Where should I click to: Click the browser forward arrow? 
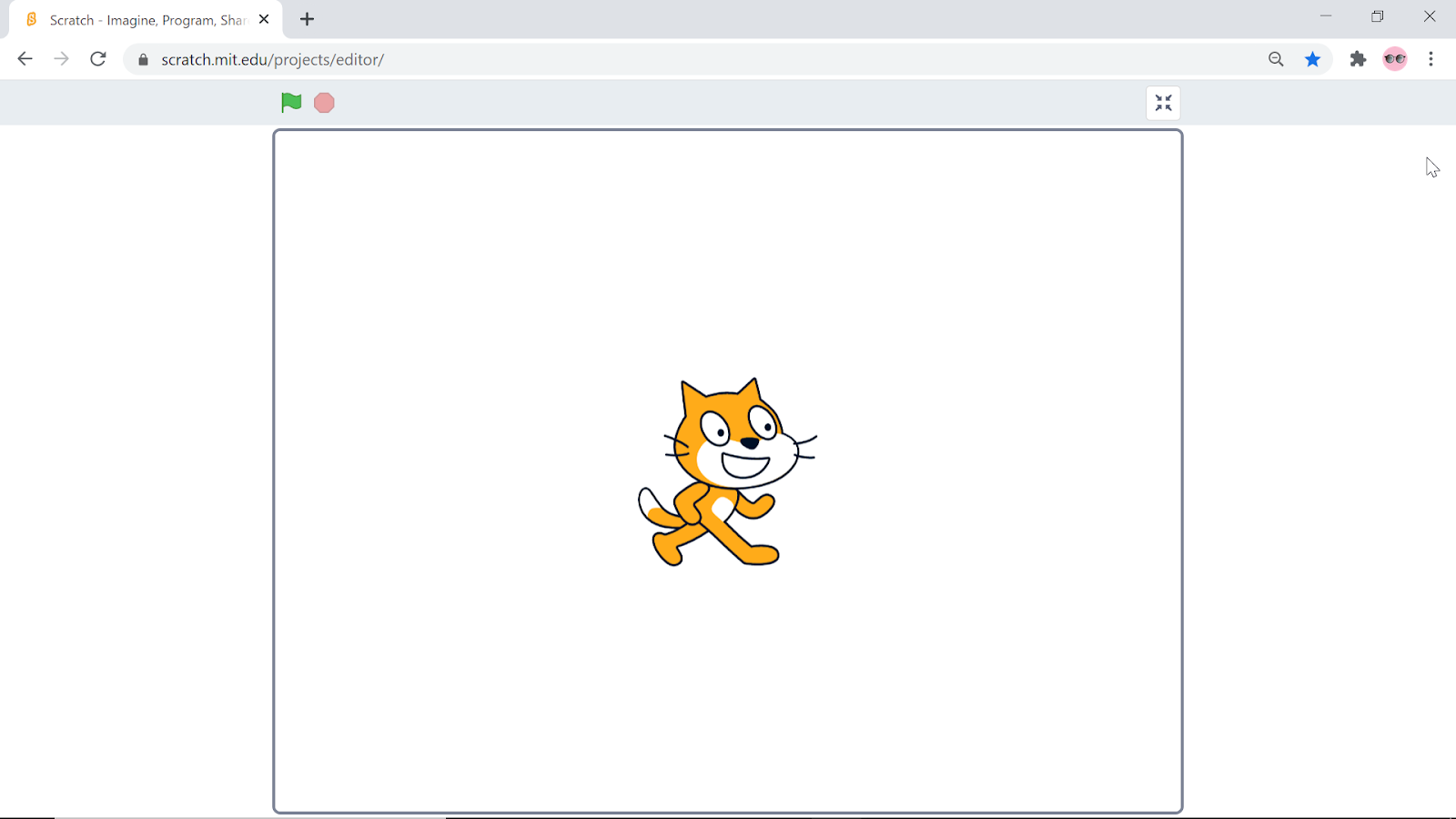61,59
